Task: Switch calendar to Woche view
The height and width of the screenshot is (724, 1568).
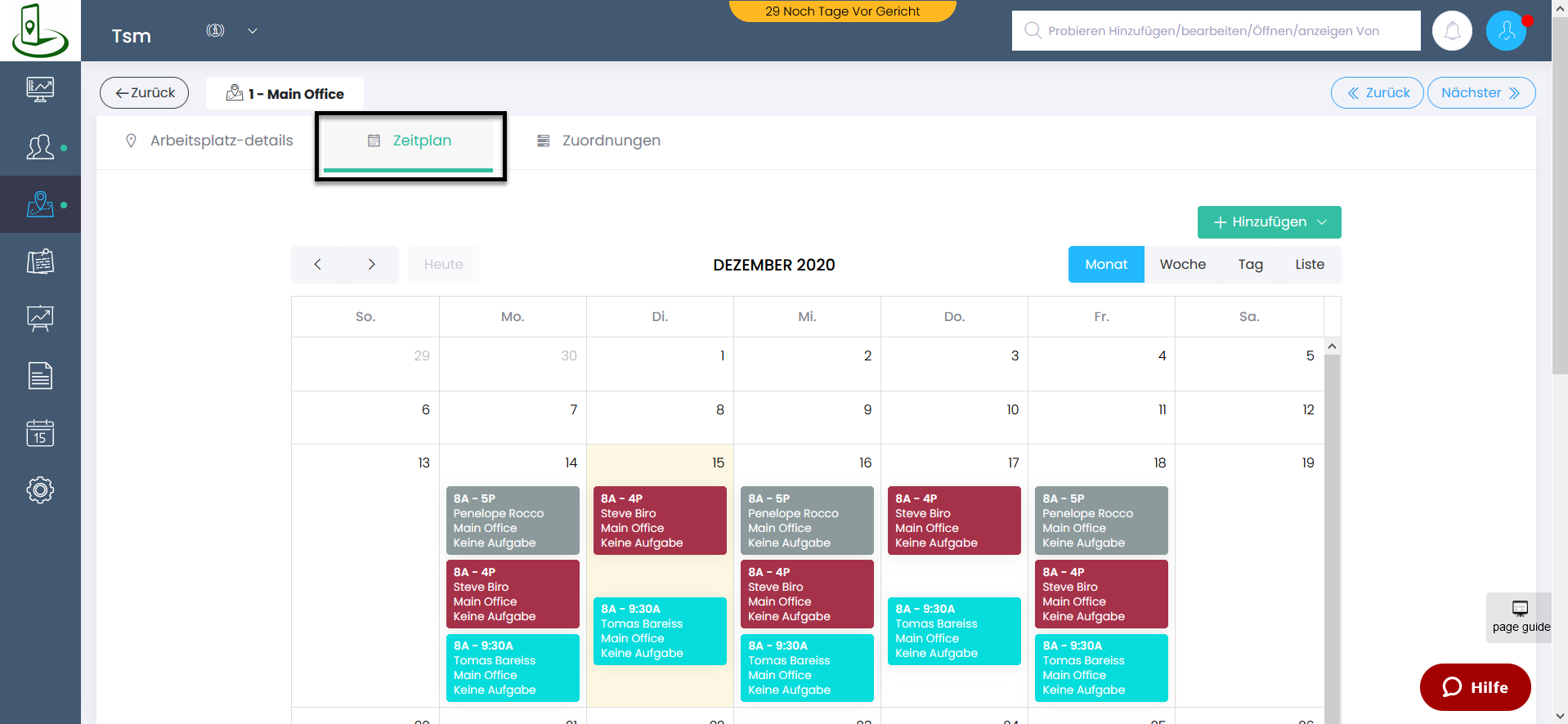Action: 1182,265
